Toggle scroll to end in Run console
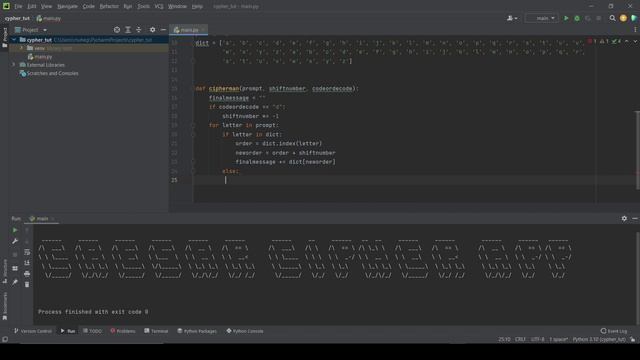Image resolution: width=640 pixels, height=360 pixels. tap(27, 263)
